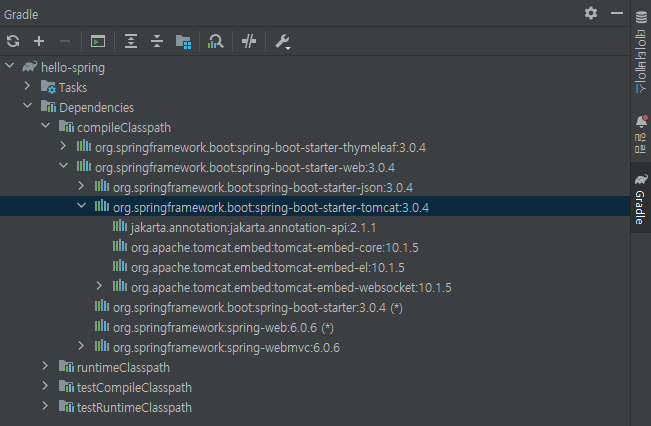651x426 pixels.
Task: Expand spring-boot-starter-json dependency
Action: coord(81,185)
